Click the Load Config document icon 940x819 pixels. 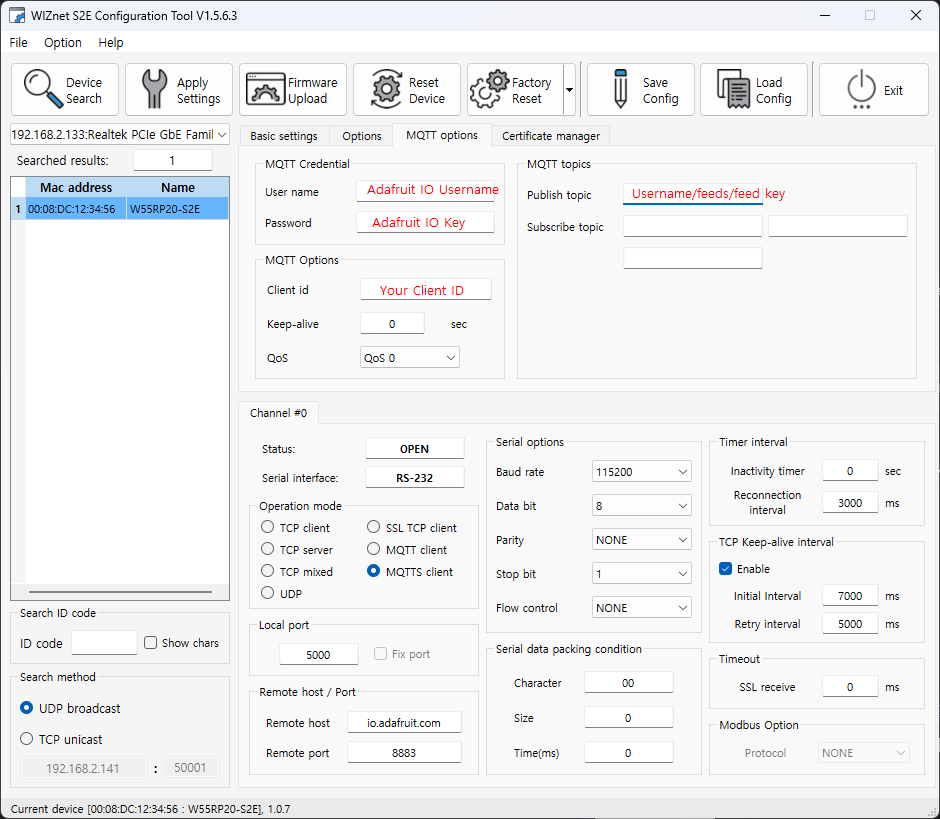coord(733,89)
